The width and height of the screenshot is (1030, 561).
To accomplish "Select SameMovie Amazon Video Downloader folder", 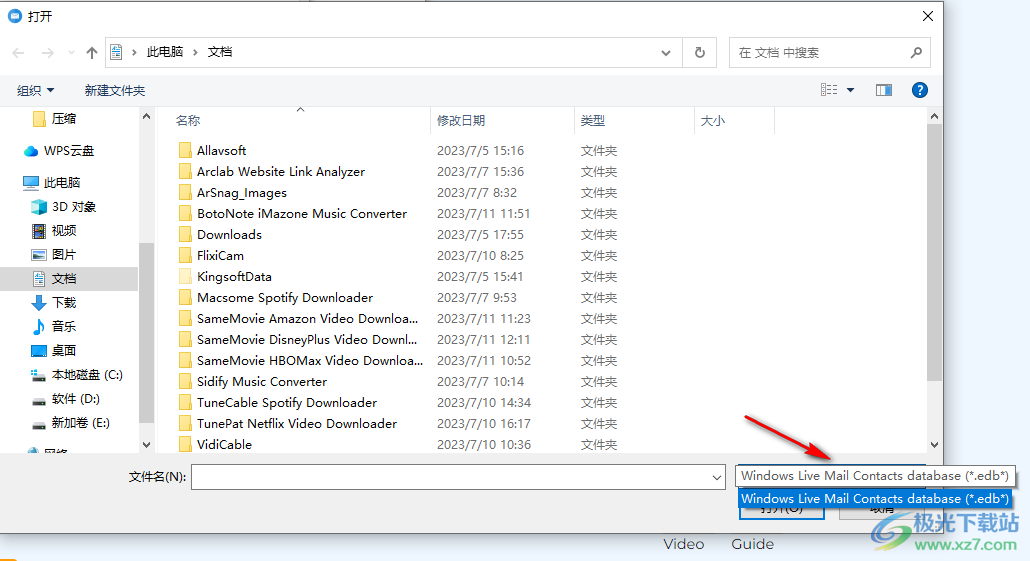I will pyautogui.click(x=307, y=319).
